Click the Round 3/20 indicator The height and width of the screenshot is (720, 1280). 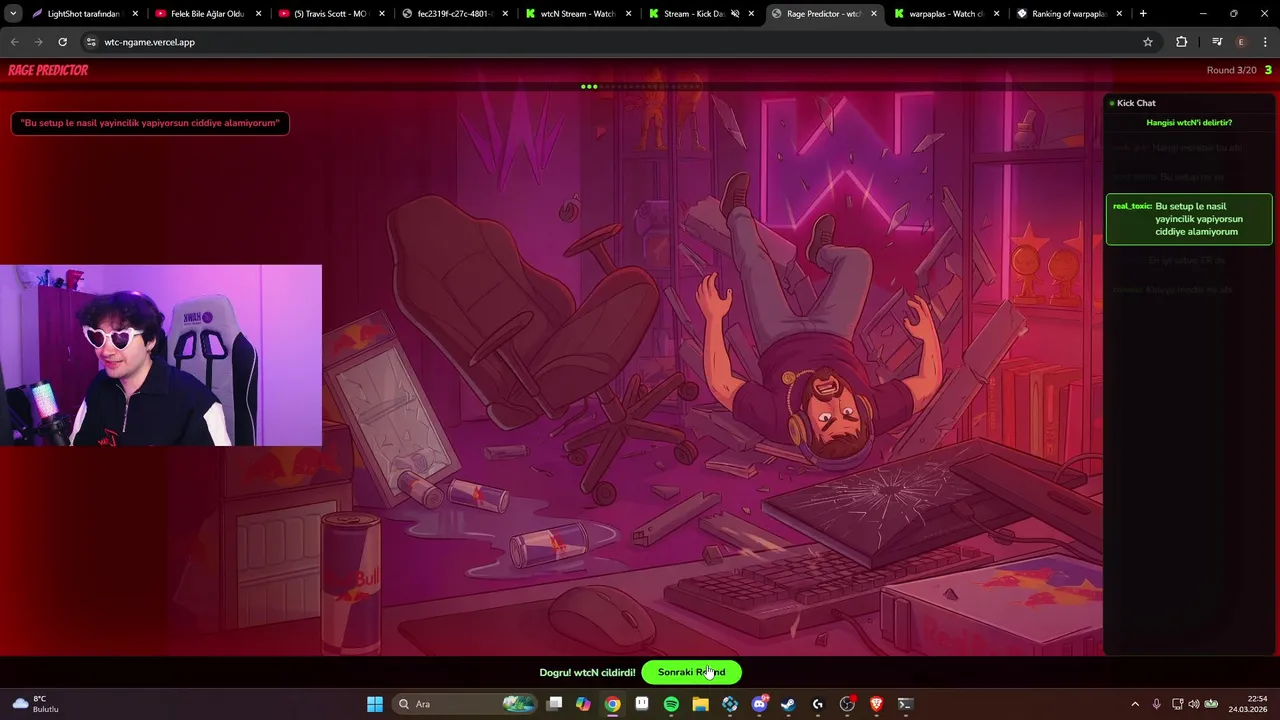coord(1231,70)
